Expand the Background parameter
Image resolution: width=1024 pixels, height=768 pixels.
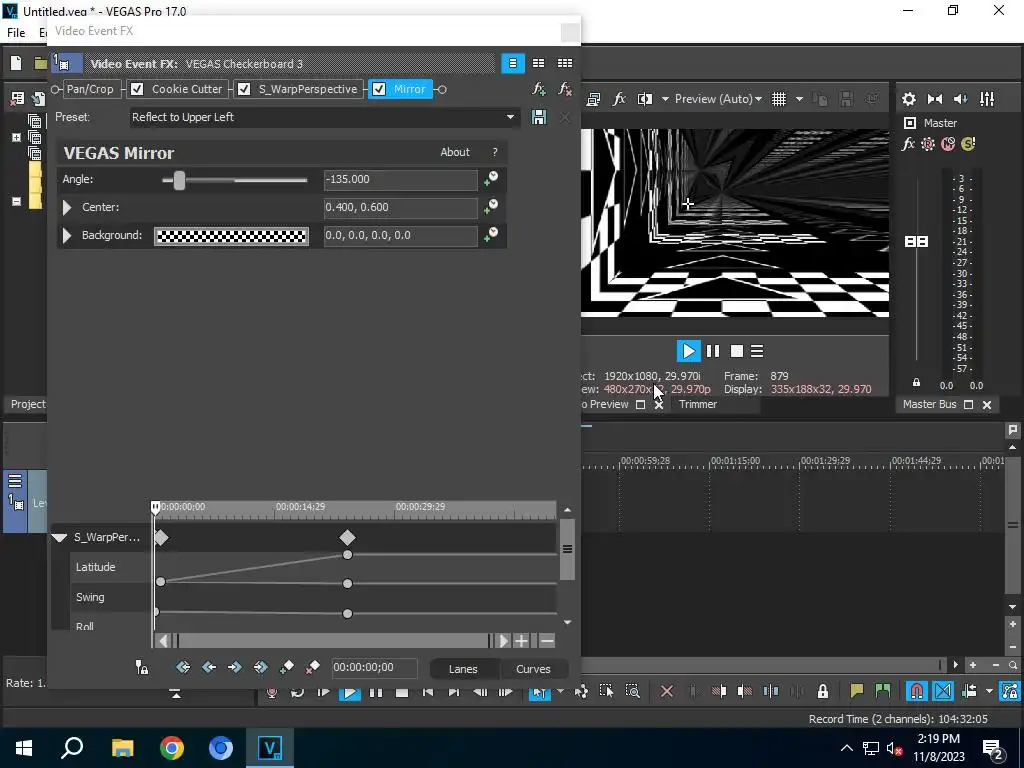pyautogui.click(x=67, y=235)
